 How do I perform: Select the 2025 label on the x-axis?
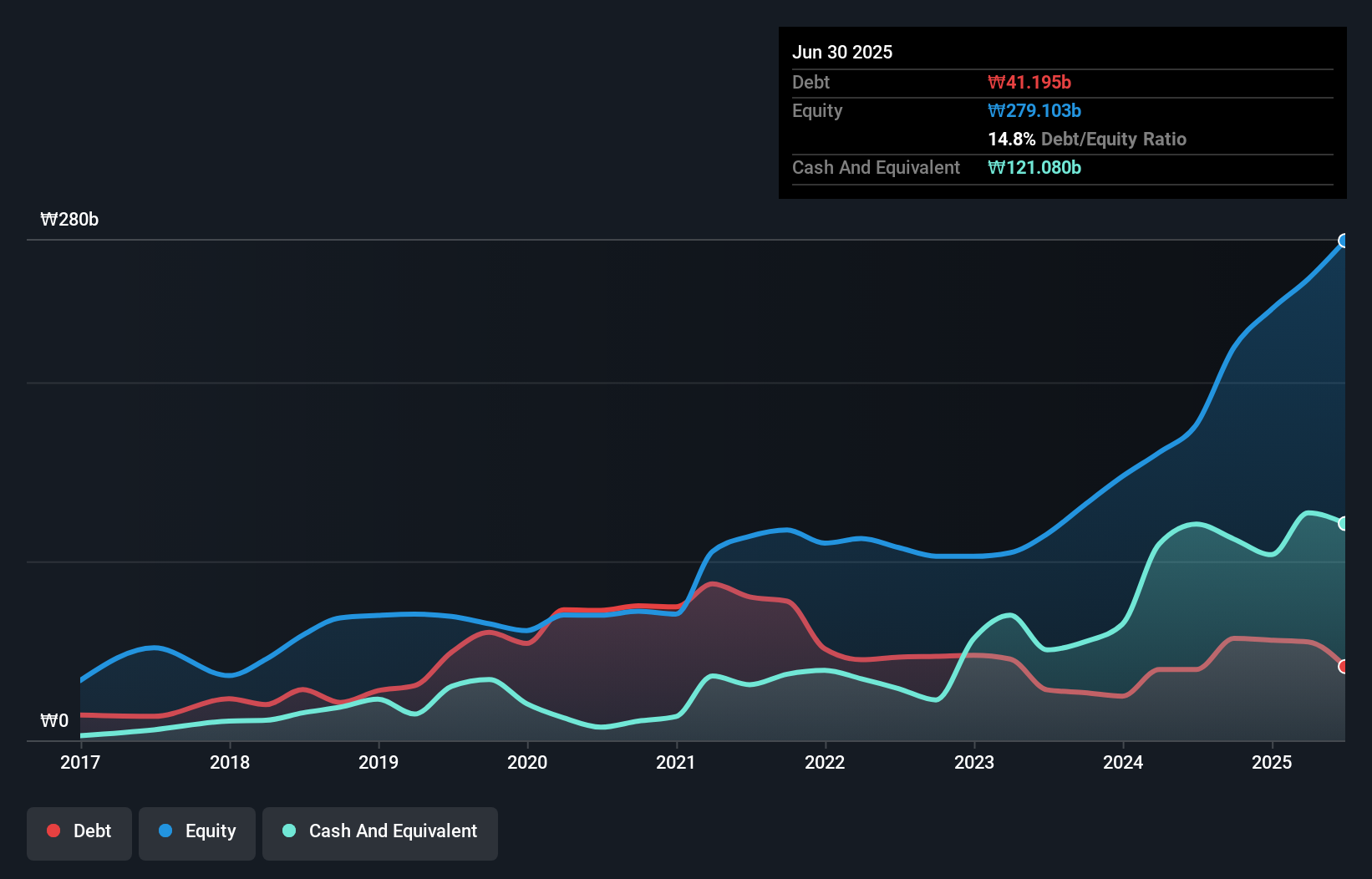click(1272, 762)
